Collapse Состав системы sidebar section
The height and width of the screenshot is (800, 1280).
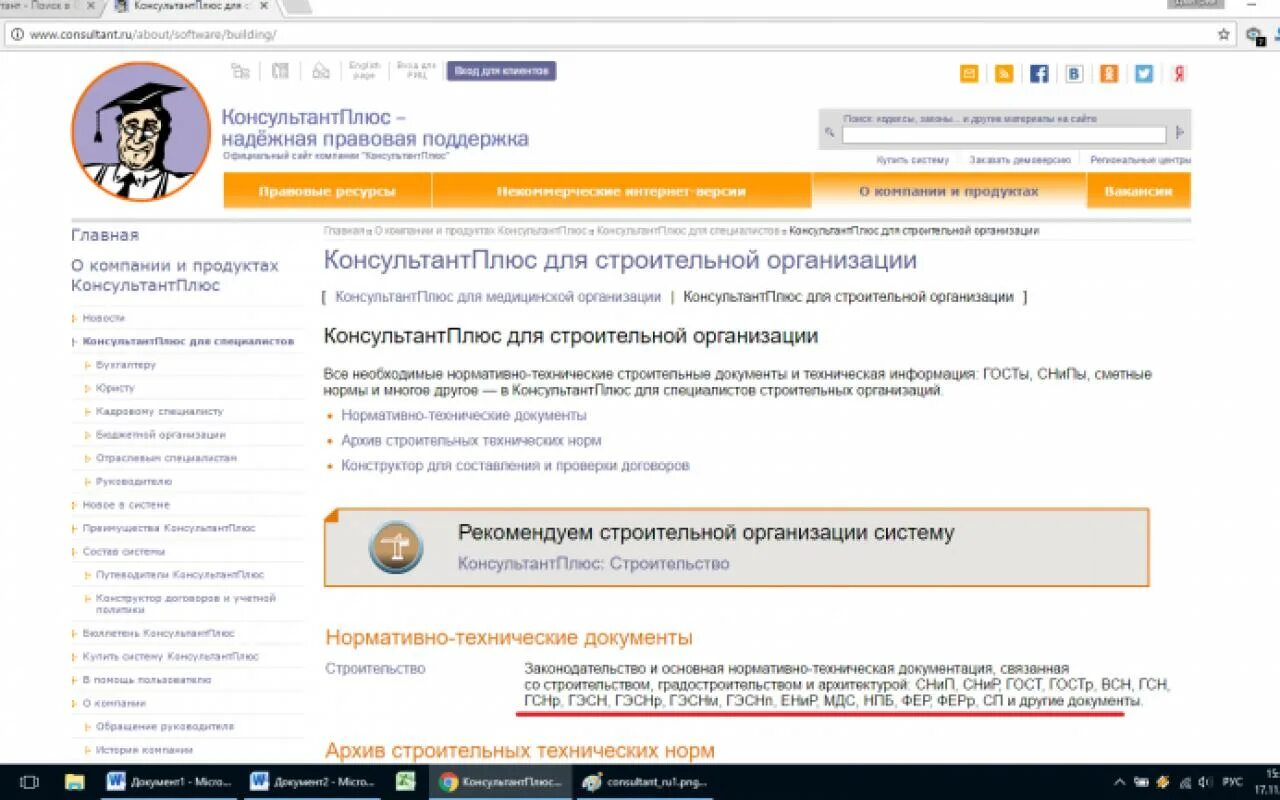tap(74, 552)
